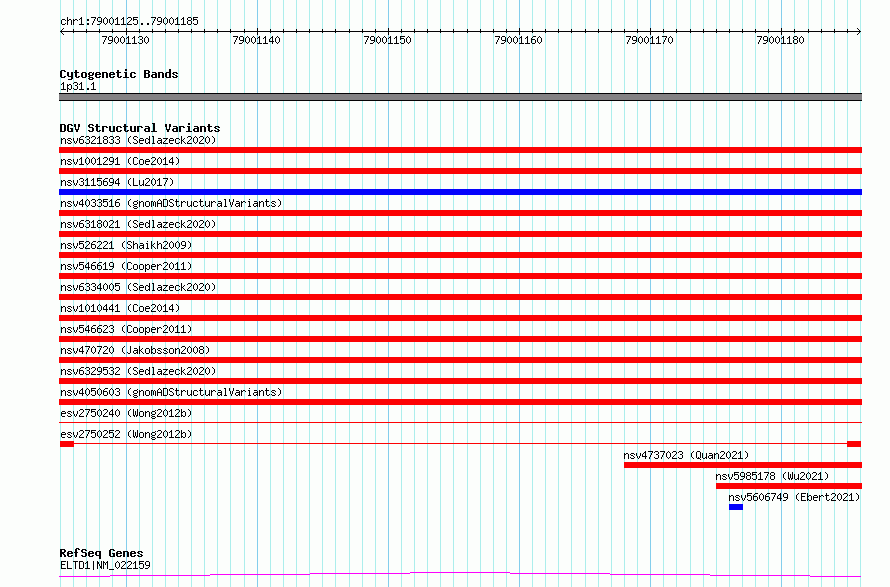Open variant nsv546619 (Cooper2011) label

coord(126,266)
